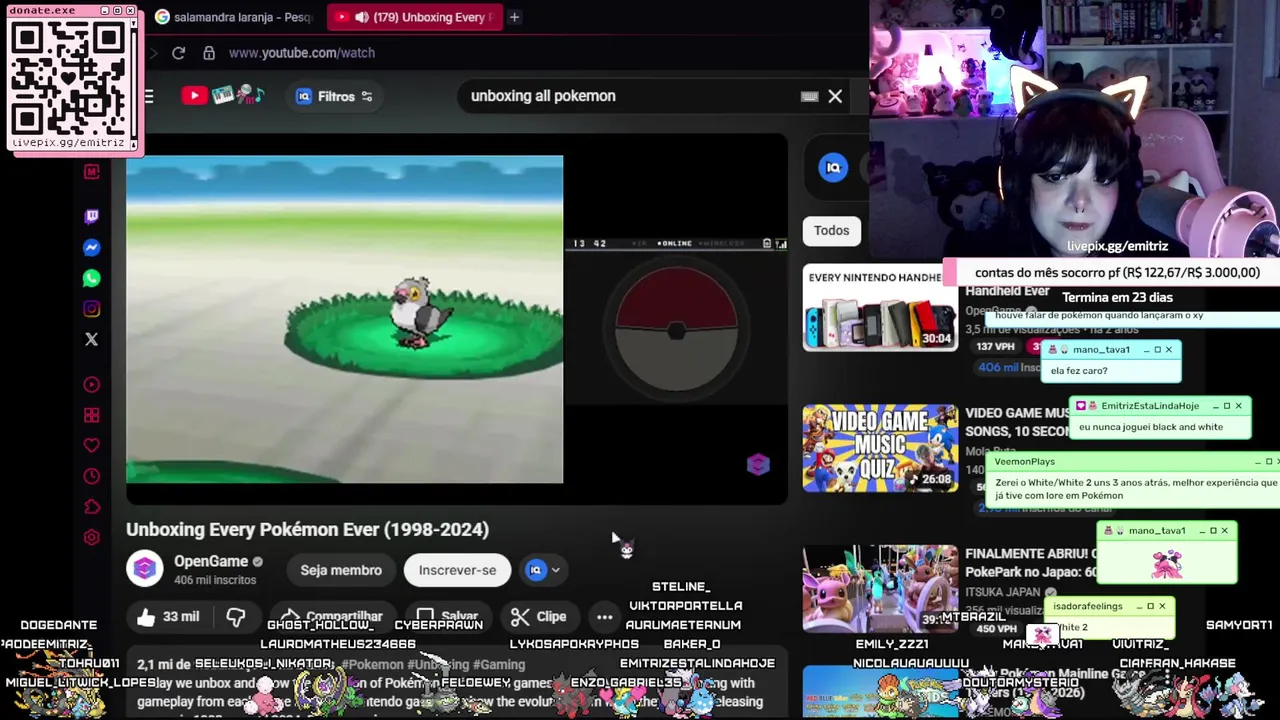The height and width of the screenshot is (720, 1280).
Task: Click the Pokémon video player
Action: point(457,319)
